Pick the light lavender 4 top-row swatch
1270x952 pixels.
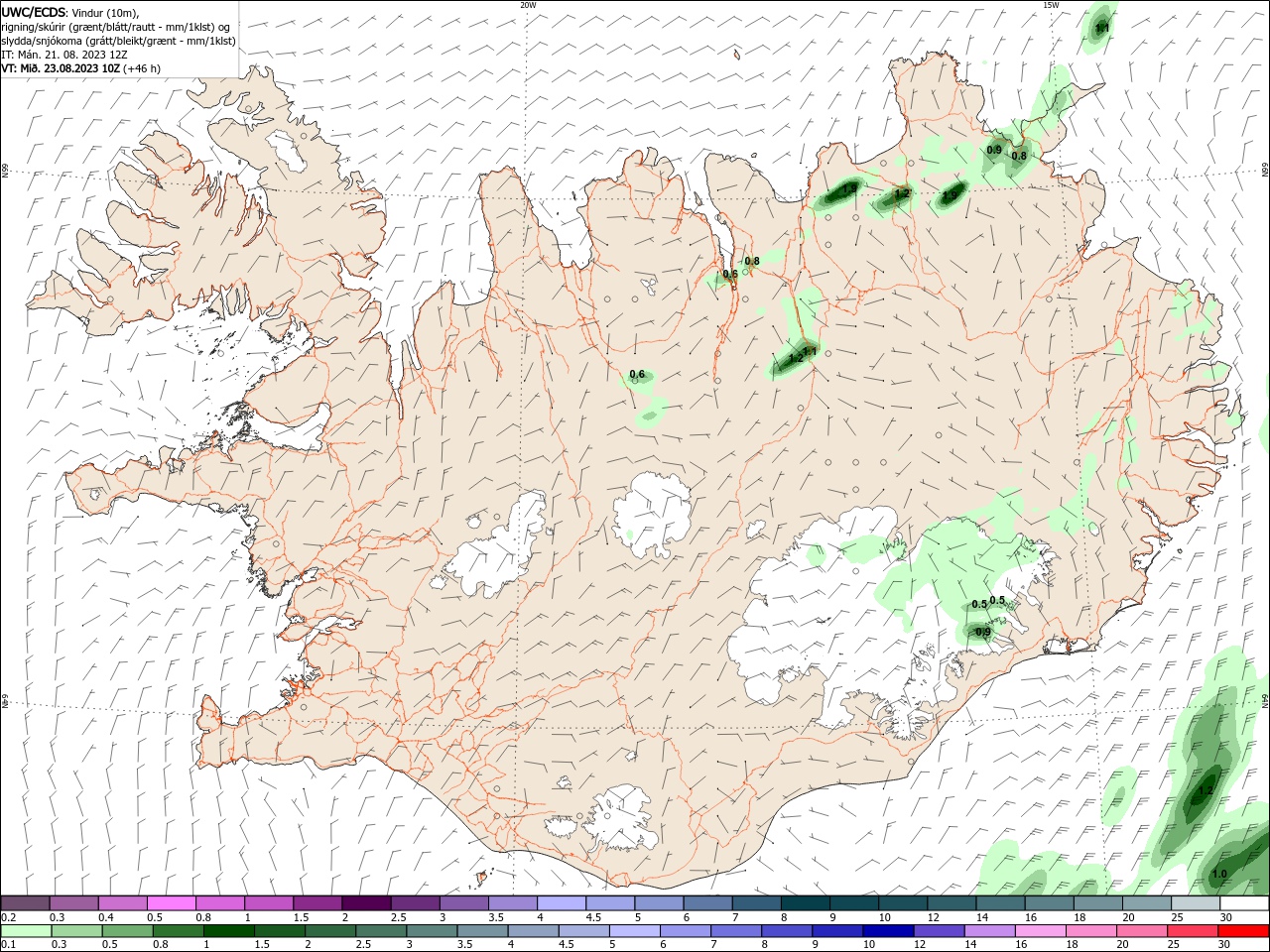560,903
